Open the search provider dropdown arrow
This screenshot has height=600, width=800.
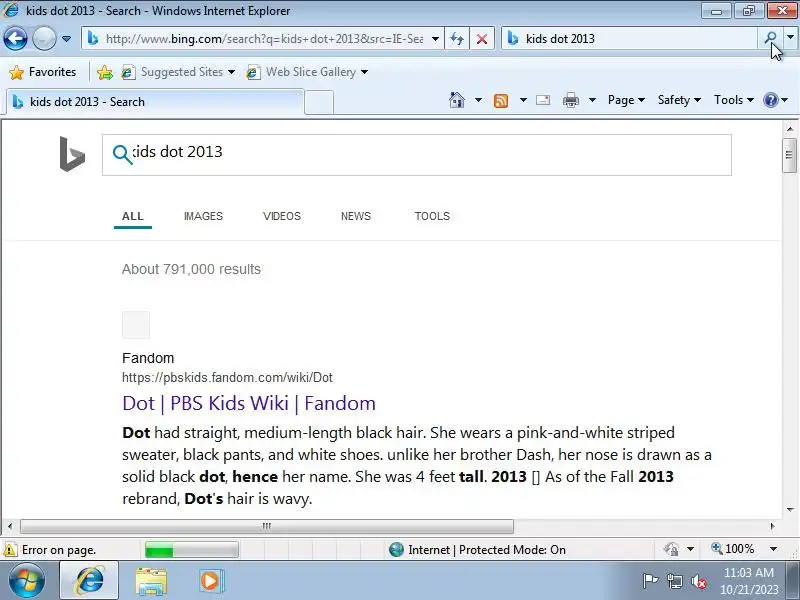791,38
